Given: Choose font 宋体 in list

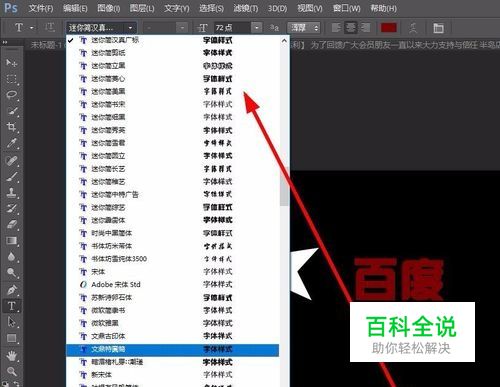Looking at the screenshot, I should click(x=173, y=272).
